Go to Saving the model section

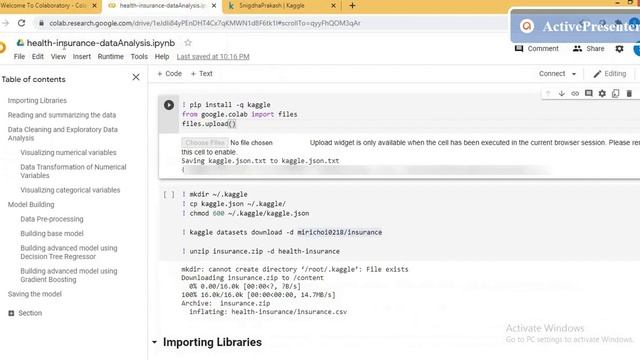[35, 294]
